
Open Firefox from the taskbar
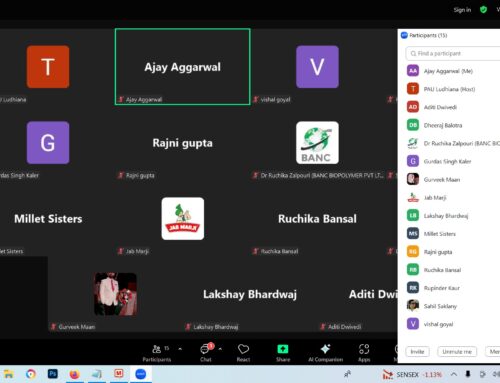pos(75,374)
